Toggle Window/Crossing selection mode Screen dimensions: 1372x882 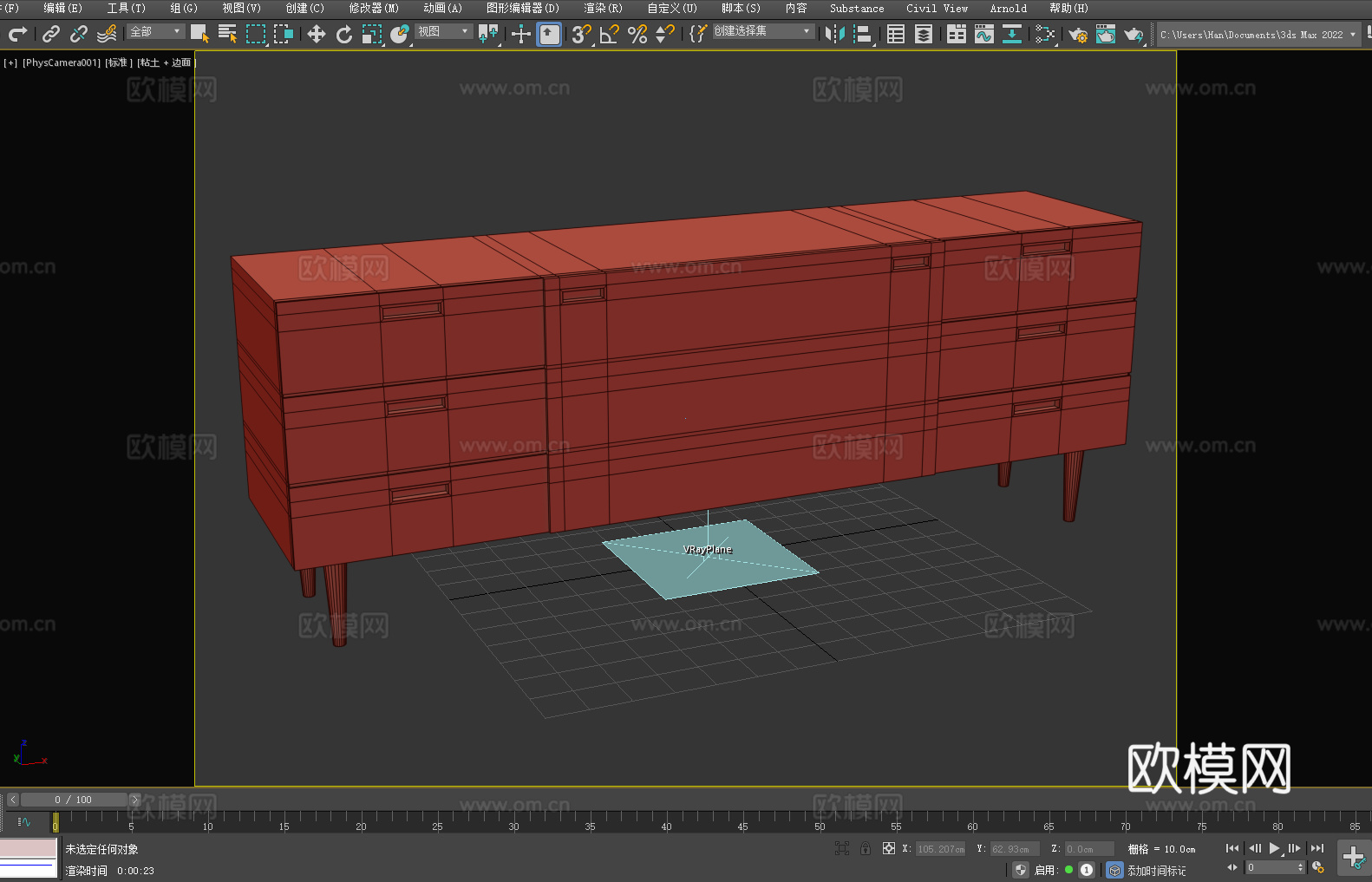click(x=284, y=34)
